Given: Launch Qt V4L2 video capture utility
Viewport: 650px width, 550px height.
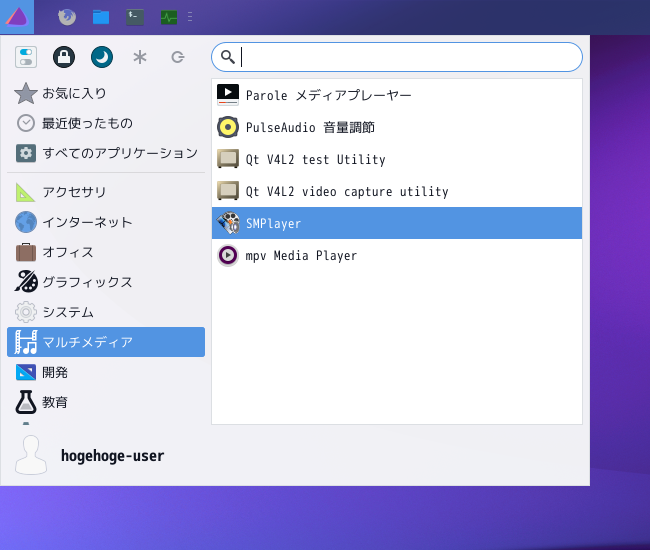Looking at the screenshot, I should coord(397,191).
